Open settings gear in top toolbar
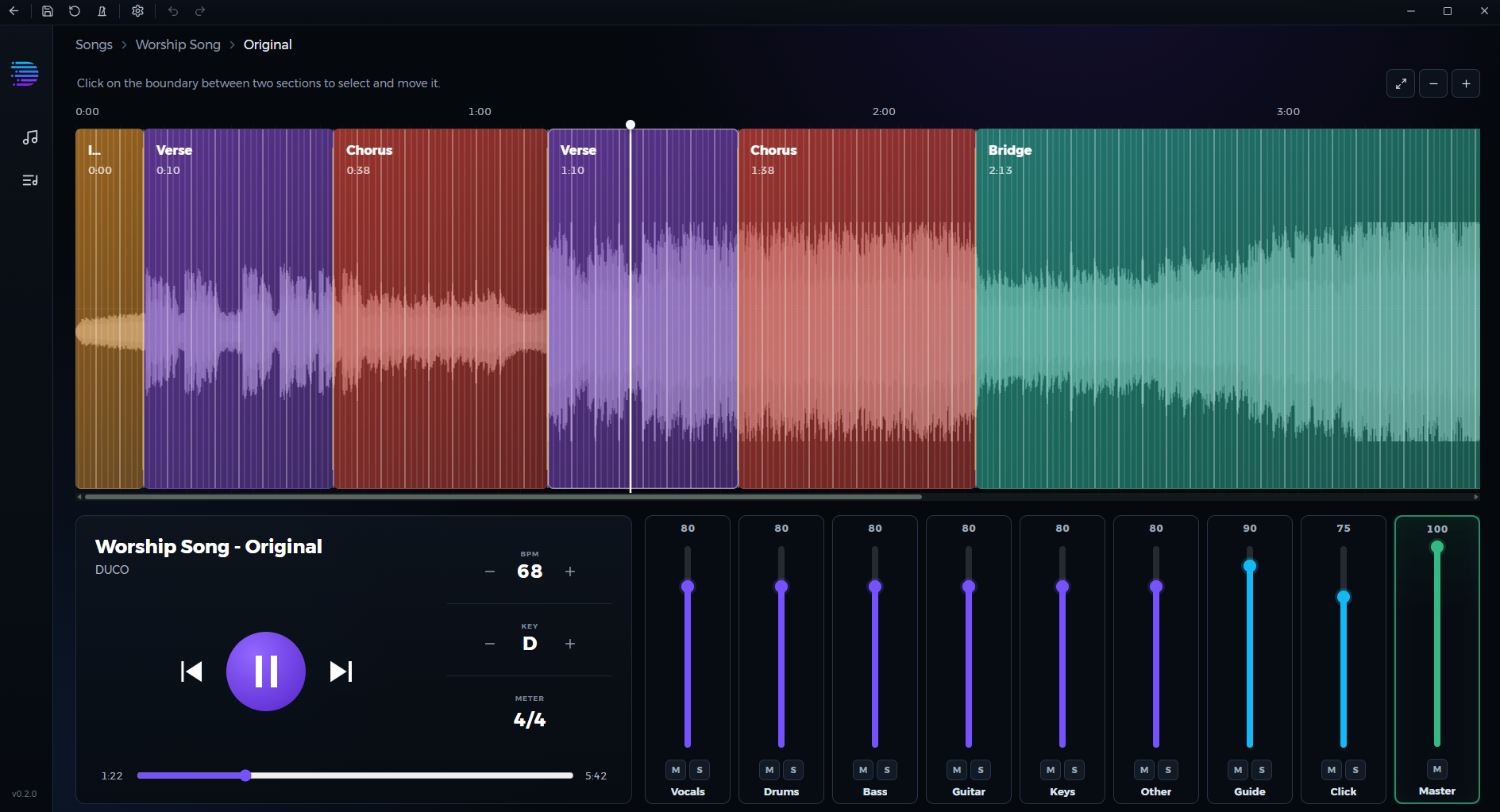 pos(137,11)
